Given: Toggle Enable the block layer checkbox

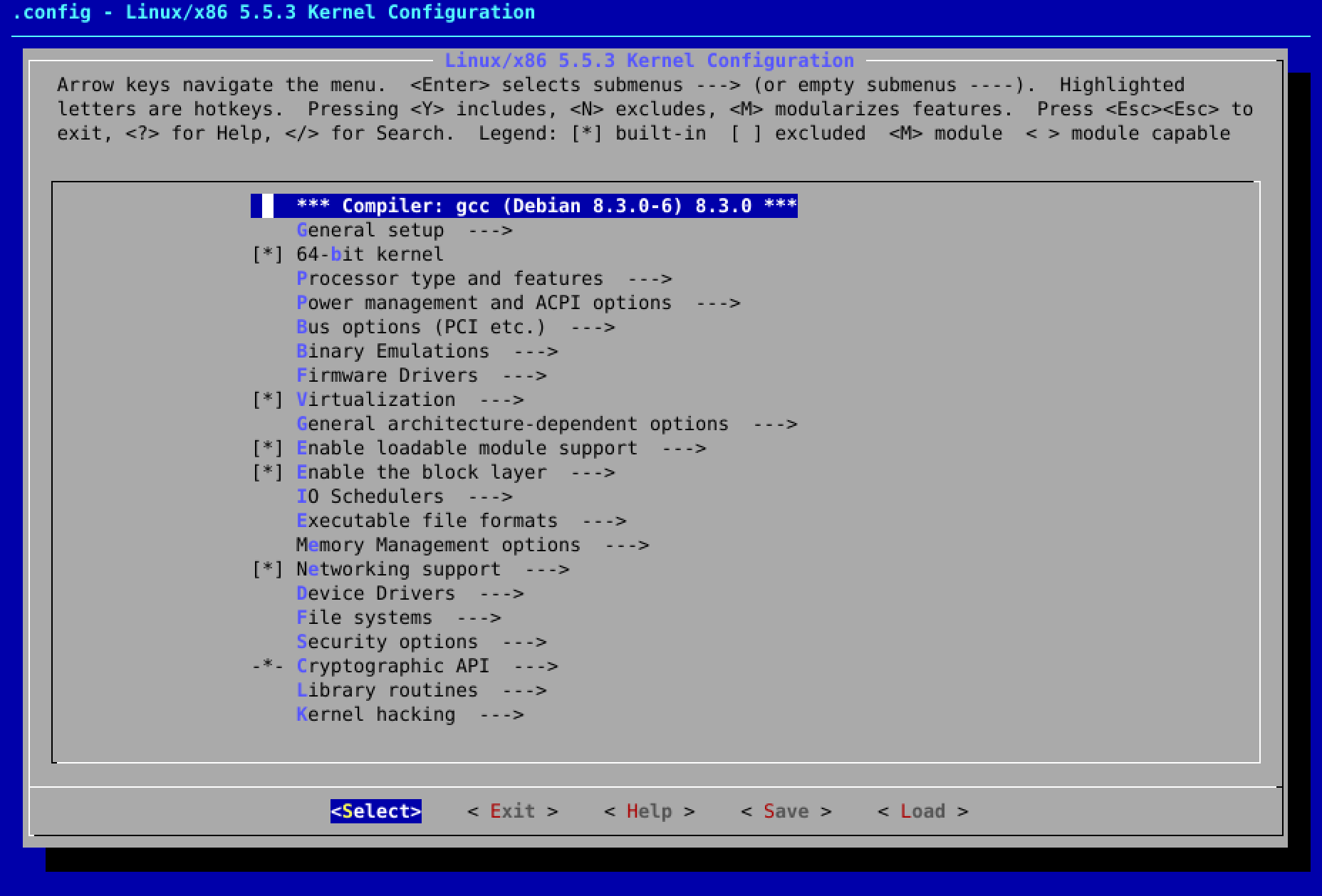Looking at the screenshot, I should pos(268,472).
